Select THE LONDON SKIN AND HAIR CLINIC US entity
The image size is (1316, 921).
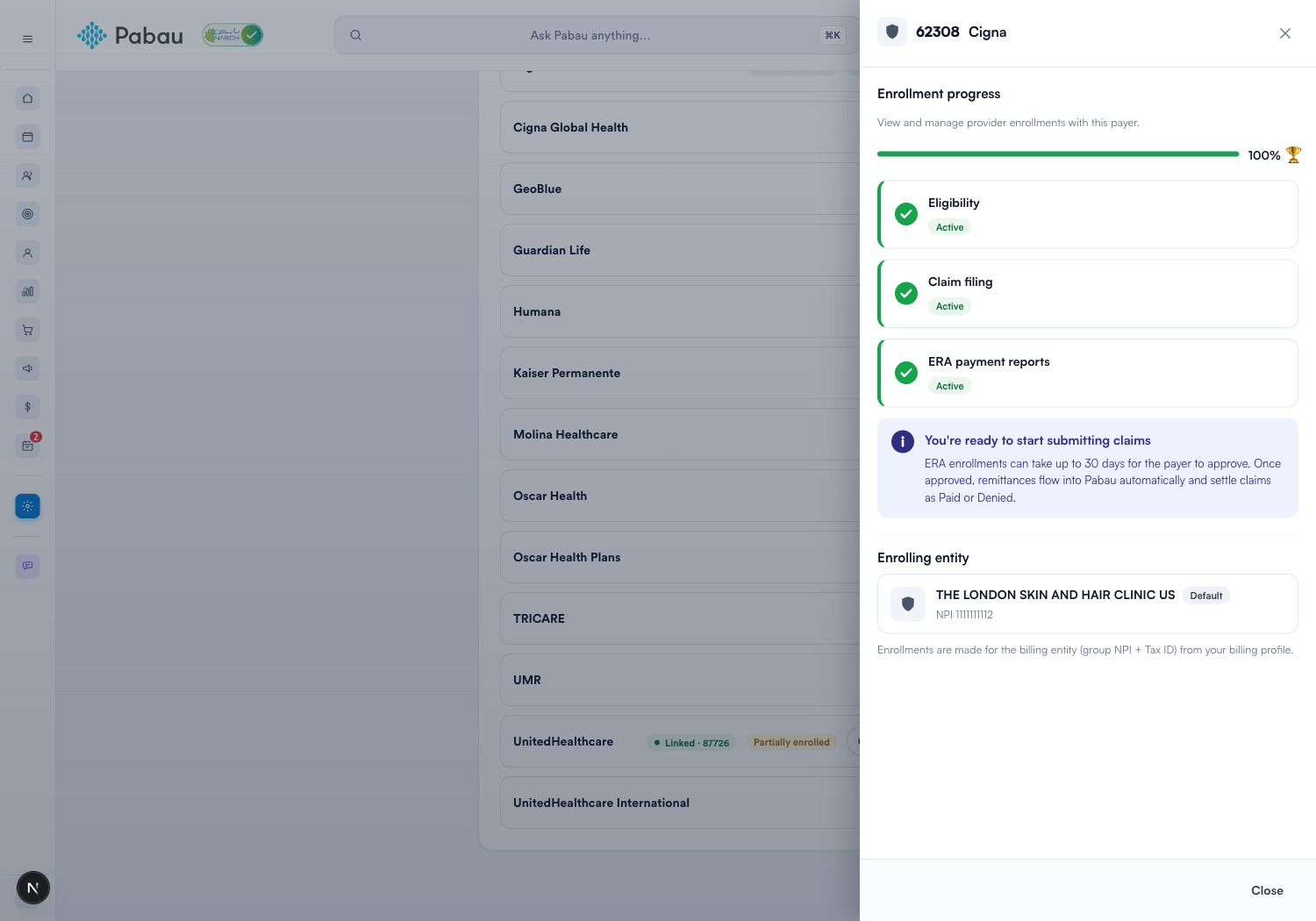[x=1088, y=603]
